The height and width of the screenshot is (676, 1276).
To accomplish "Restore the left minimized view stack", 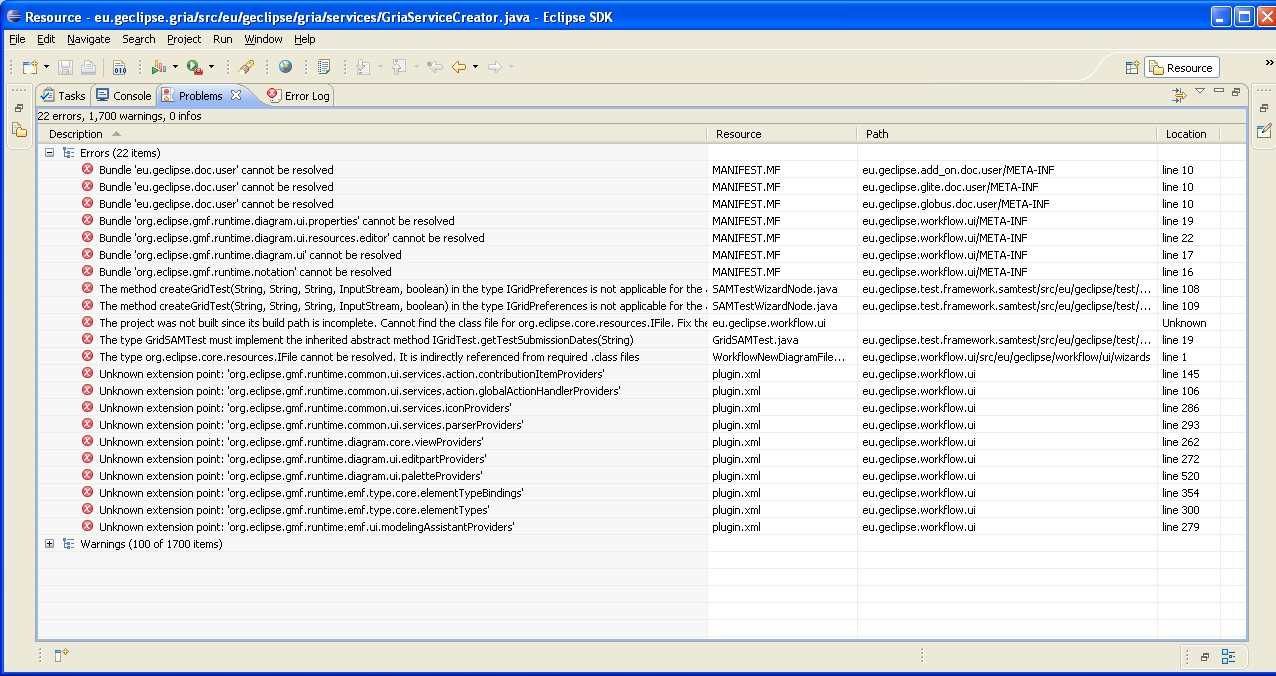I will click(19, 108).
